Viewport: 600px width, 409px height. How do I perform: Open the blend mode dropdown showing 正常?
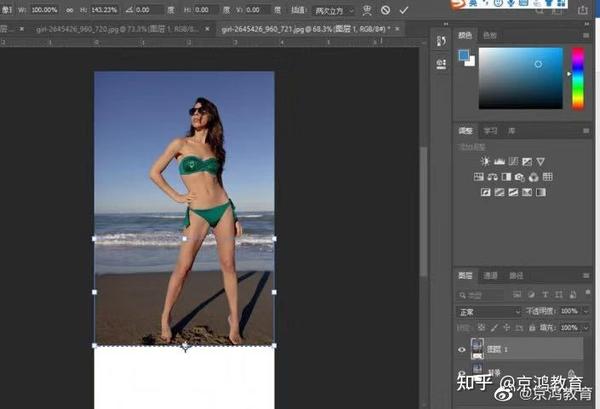pyautogui.click(x=489, y=311)
